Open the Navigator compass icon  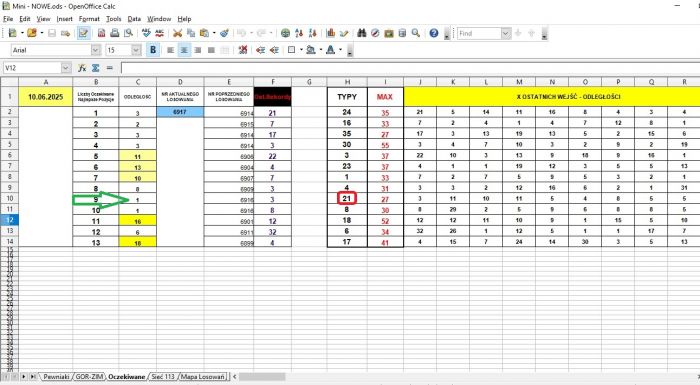pos(375,33)
